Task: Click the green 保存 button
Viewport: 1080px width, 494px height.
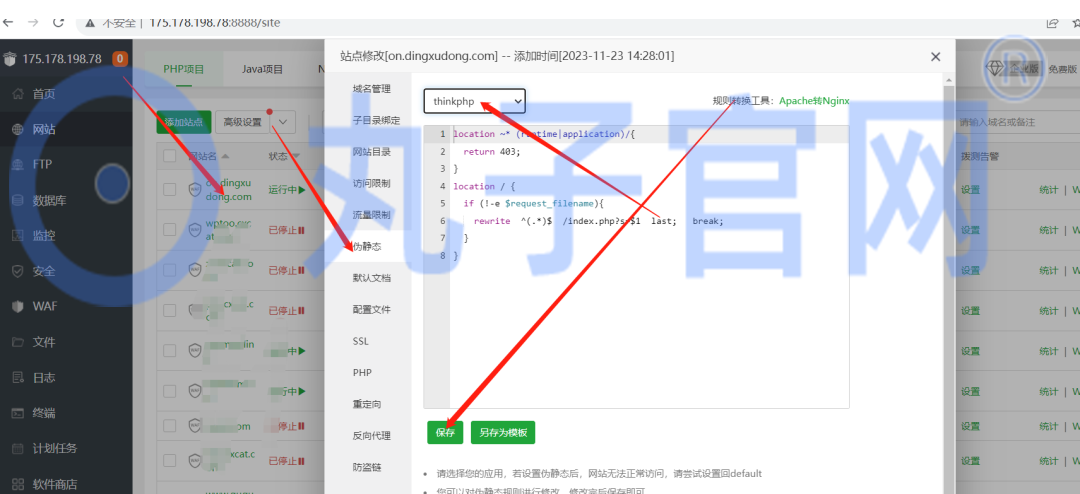Action: click(x=445, y=433)
